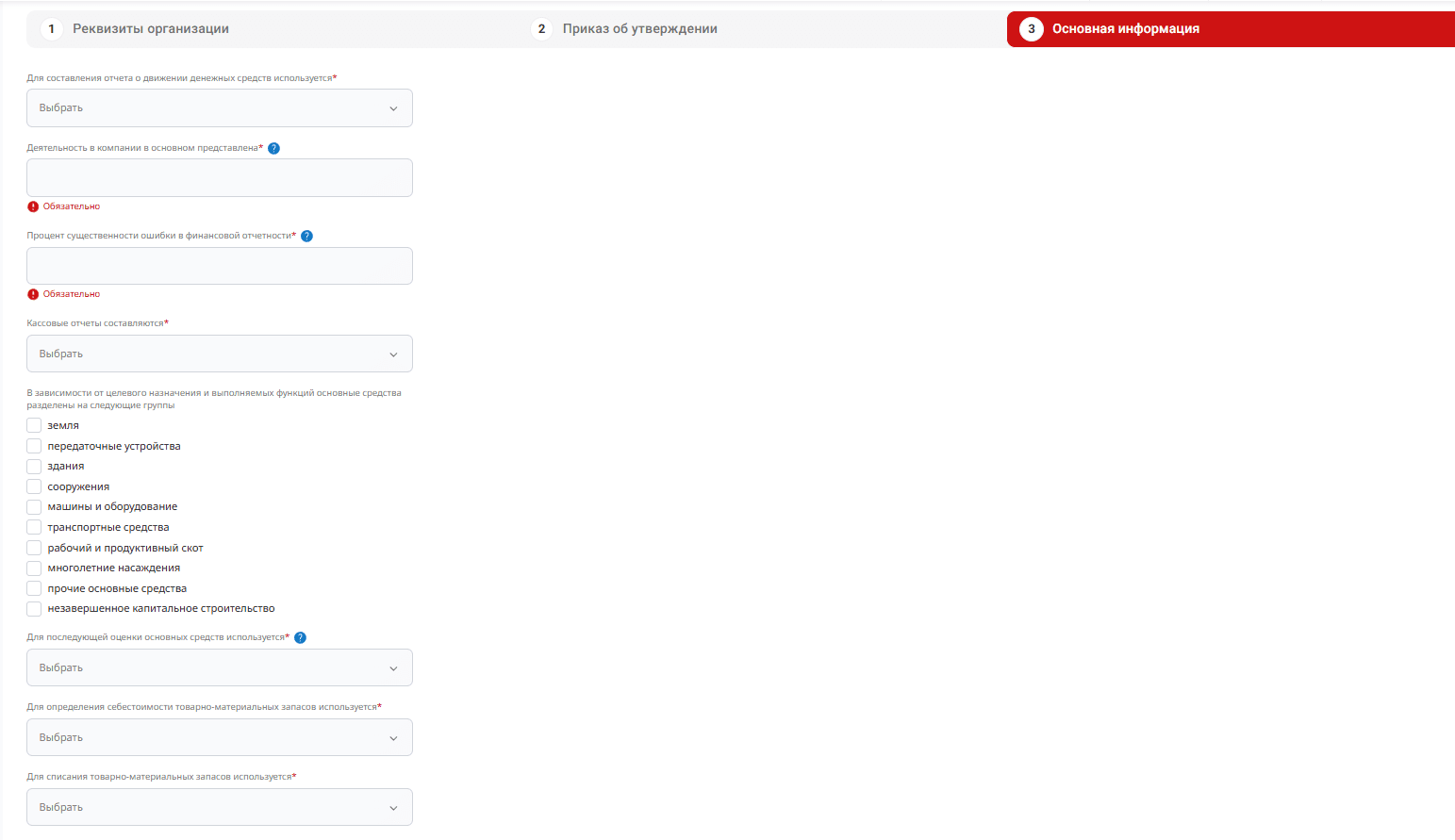Click help icon beside 'Процент существенности ошибки' label
Viewport: 1455px width, 840px height.
(x=306, y=236)
